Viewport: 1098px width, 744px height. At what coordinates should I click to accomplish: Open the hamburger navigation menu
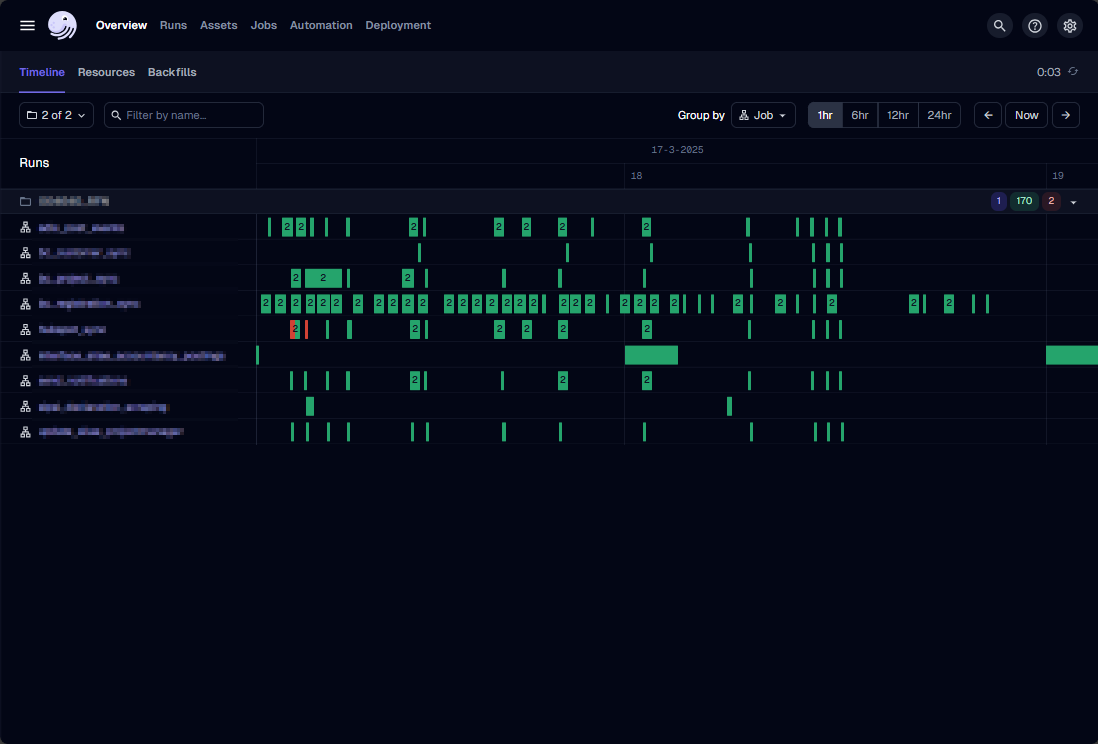point(27,25)
